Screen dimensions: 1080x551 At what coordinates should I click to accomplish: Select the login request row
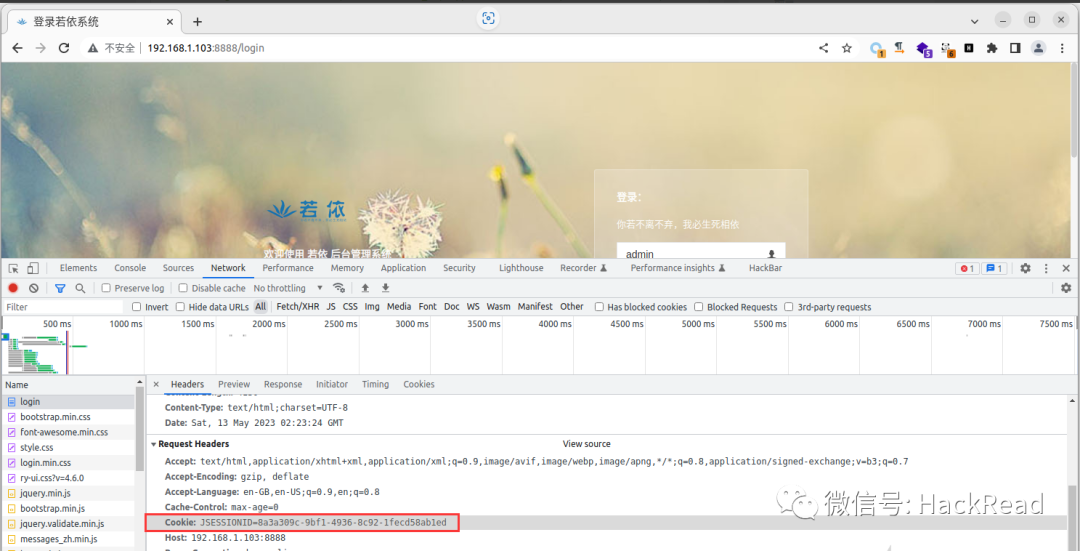pos(68,402)
